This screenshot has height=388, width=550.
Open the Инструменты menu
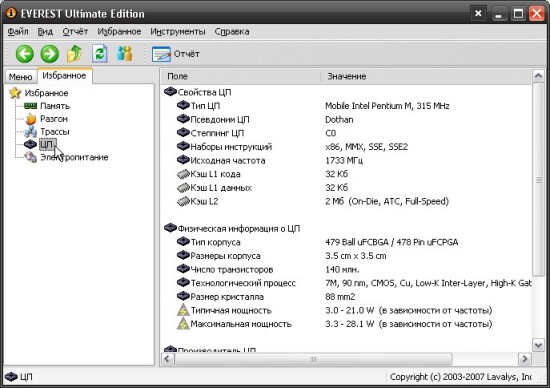[x=178, y=32]
